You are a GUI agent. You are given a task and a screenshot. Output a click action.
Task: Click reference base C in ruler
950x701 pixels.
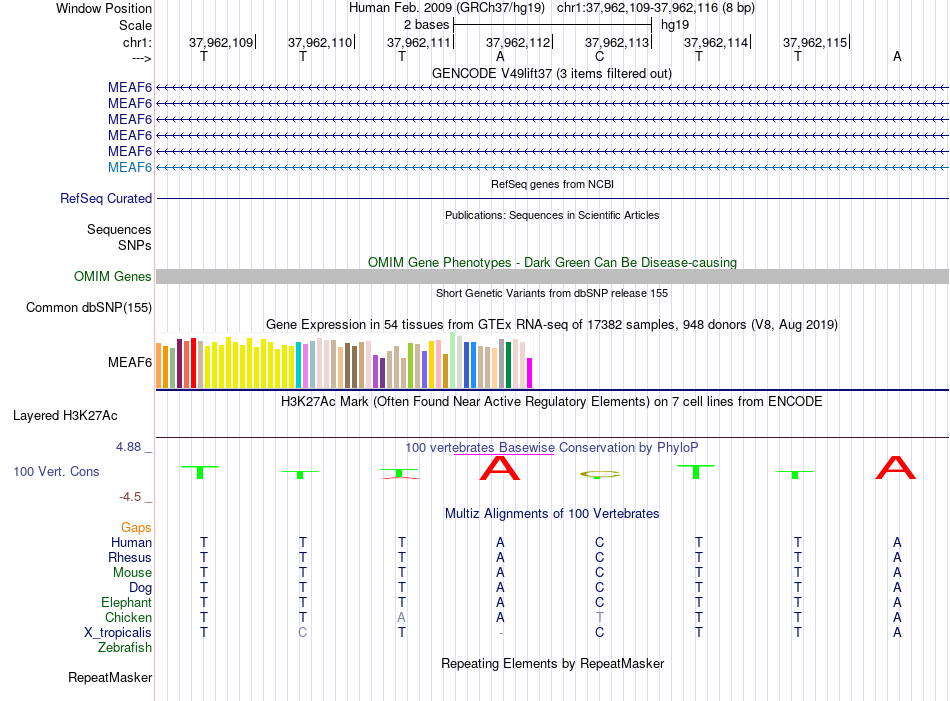point(599,56)
